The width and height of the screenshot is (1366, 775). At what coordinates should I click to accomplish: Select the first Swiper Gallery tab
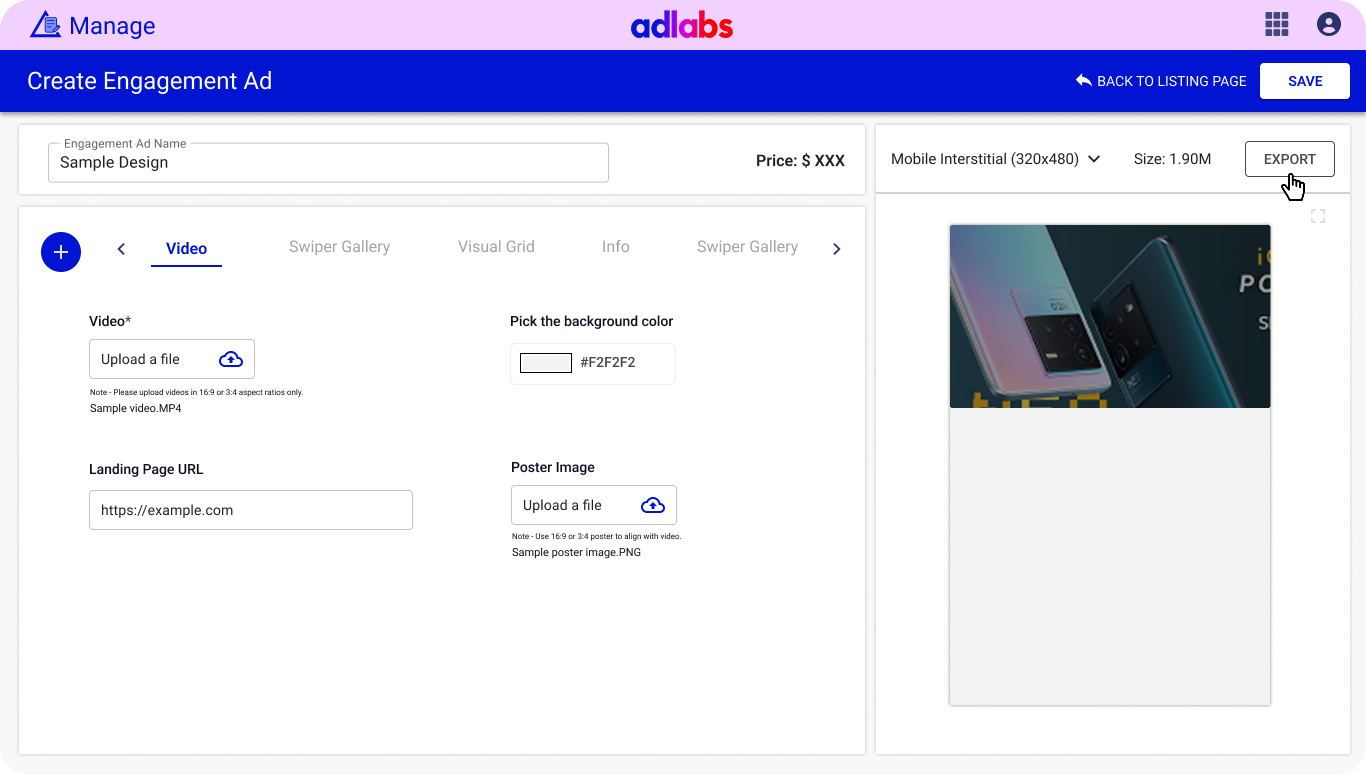[339, 247]
